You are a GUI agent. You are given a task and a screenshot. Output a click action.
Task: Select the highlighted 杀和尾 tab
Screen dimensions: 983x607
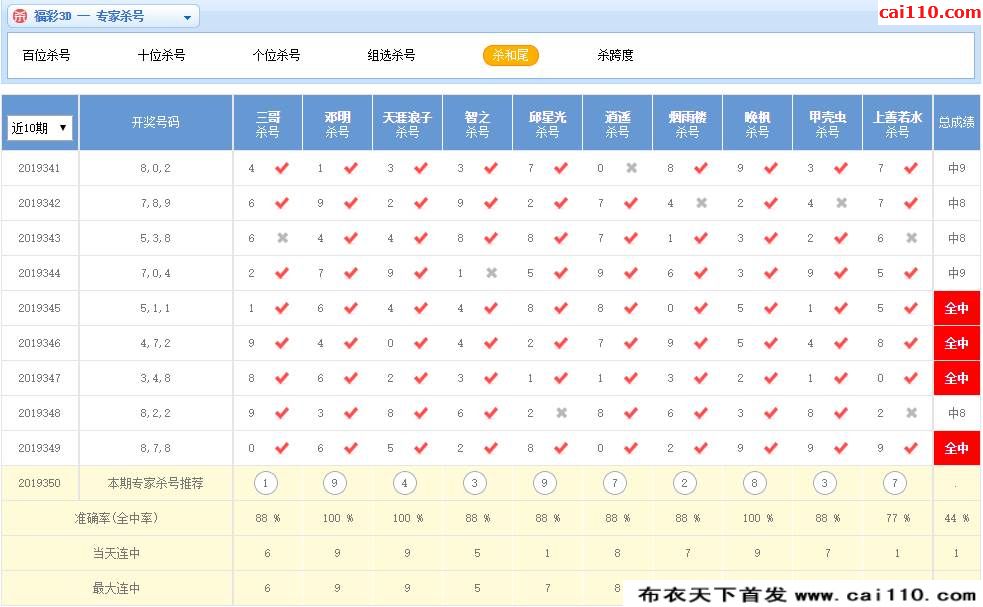(510, 55)
